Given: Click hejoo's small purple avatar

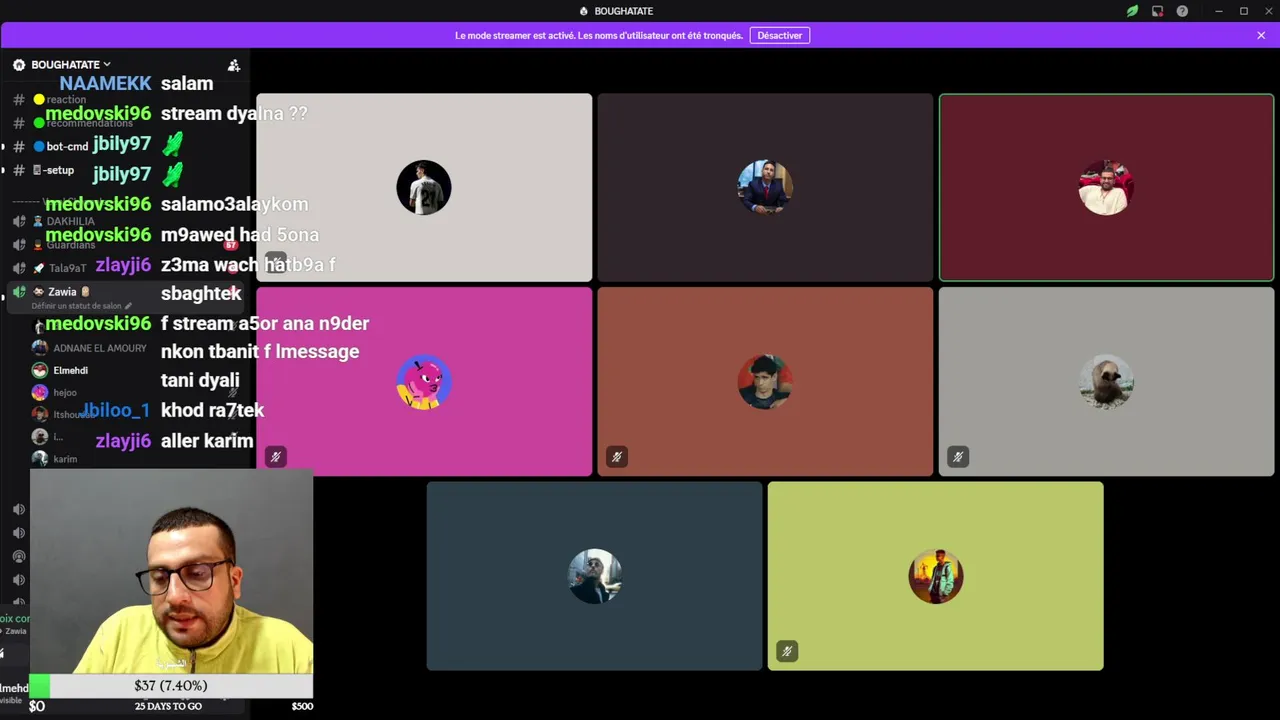Looking at the screenshot, I should (x=39, y=392).
